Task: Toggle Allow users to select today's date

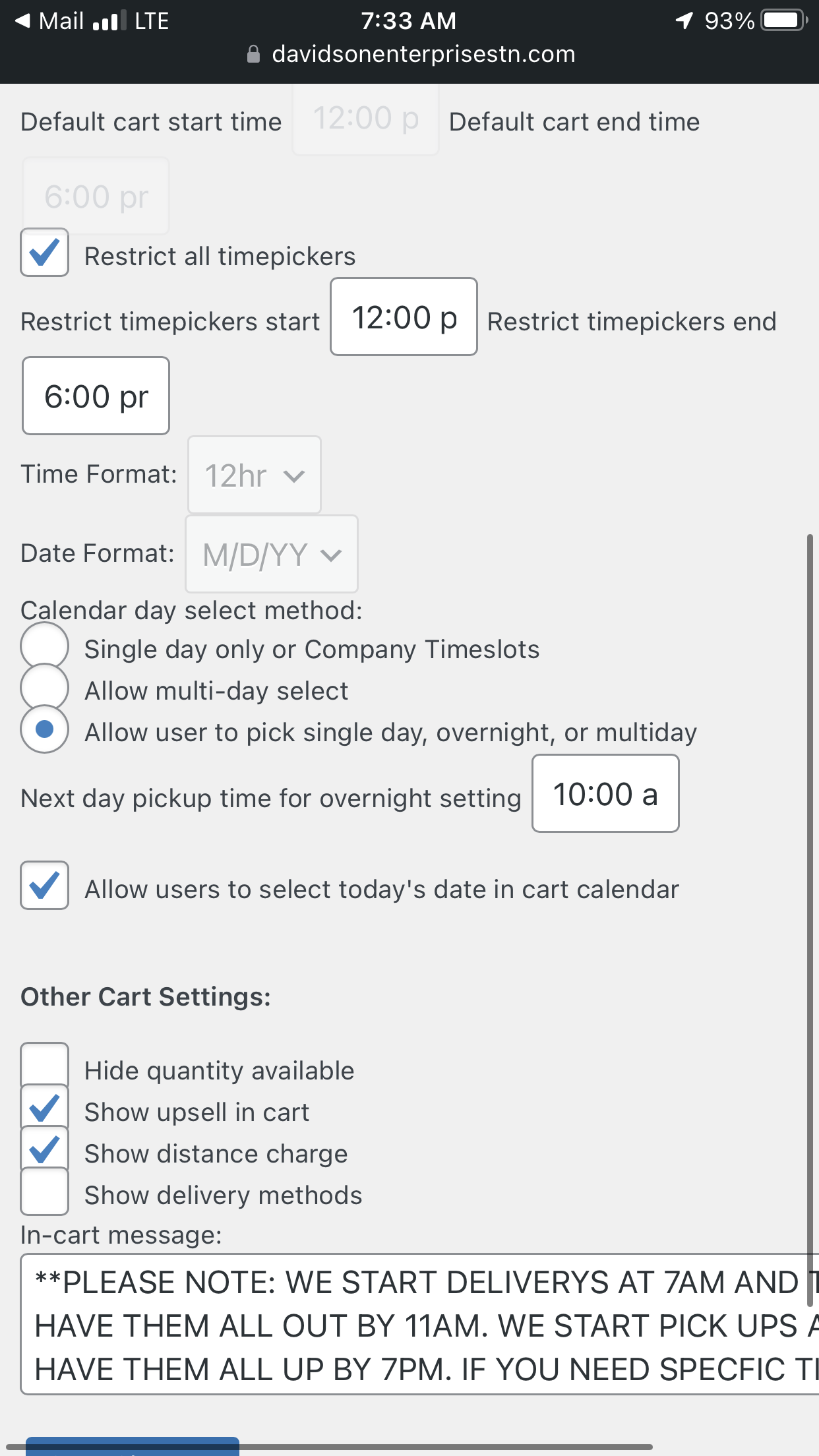Action: click(45, 886)
